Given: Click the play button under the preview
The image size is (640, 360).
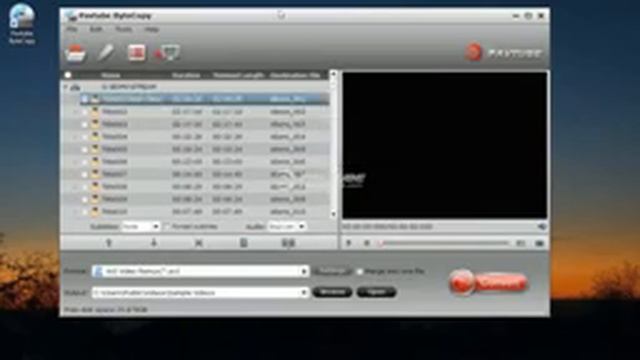Looking at the screenshot, I should pyautogui.click(x=349, y=243).
